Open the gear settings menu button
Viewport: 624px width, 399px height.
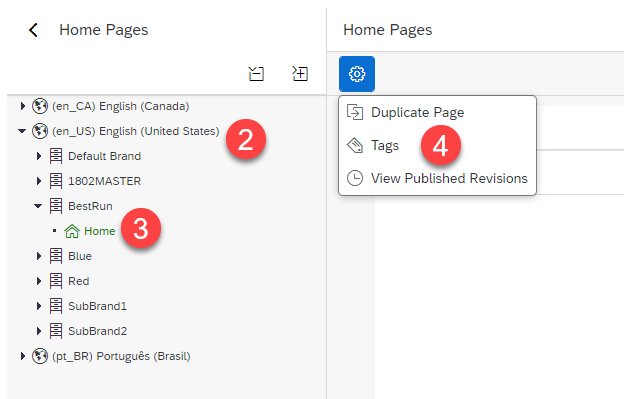point(357,74)
